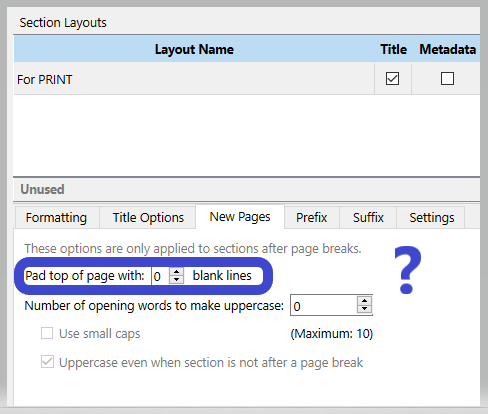Click the Title column header
Screen dimensions: 488x414
[393, 49]
